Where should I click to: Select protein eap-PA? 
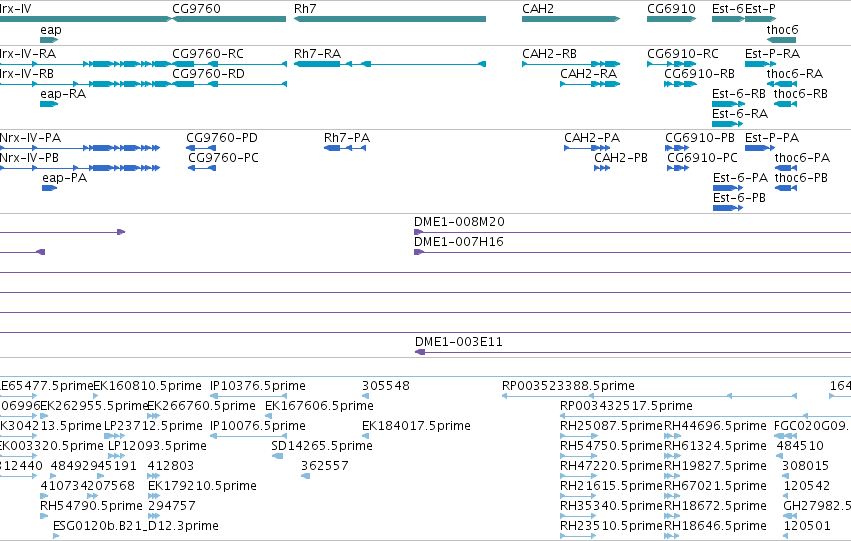(x=49, y=188)
